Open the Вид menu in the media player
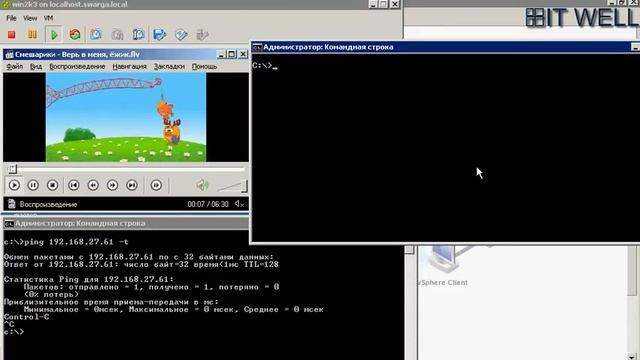 [36, 67]
